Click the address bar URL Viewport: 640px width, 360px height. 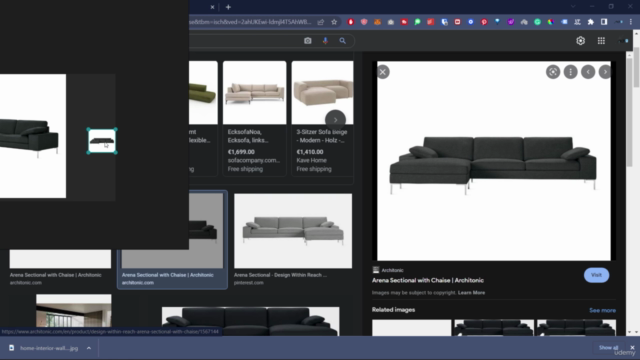click(250, 22)
